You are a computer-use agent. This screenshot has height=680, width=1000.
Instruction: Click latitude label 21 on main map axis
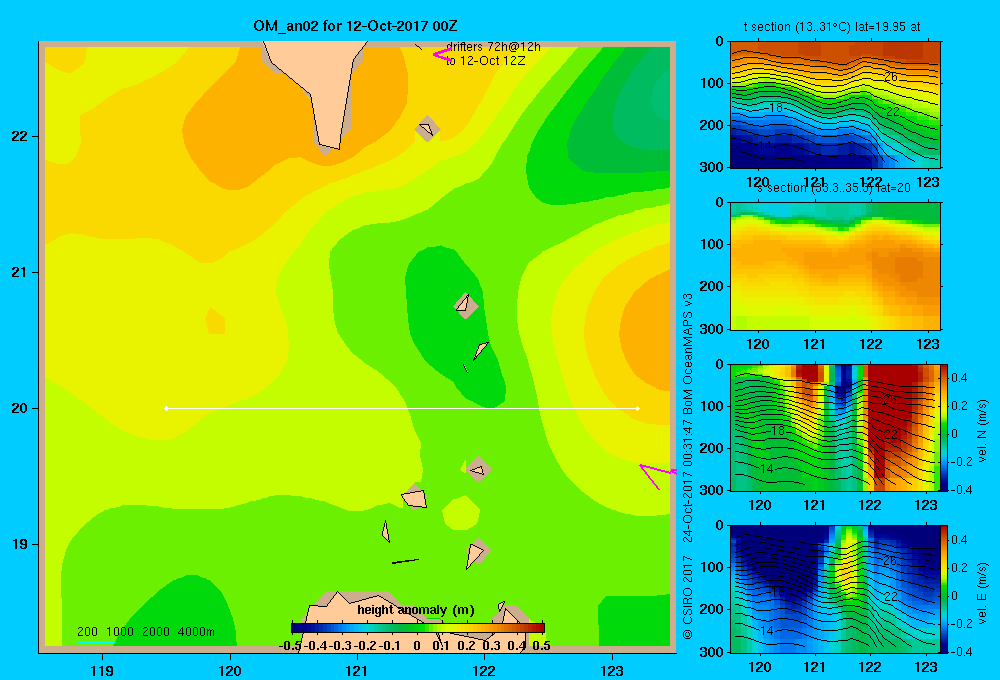click(20, 272)
